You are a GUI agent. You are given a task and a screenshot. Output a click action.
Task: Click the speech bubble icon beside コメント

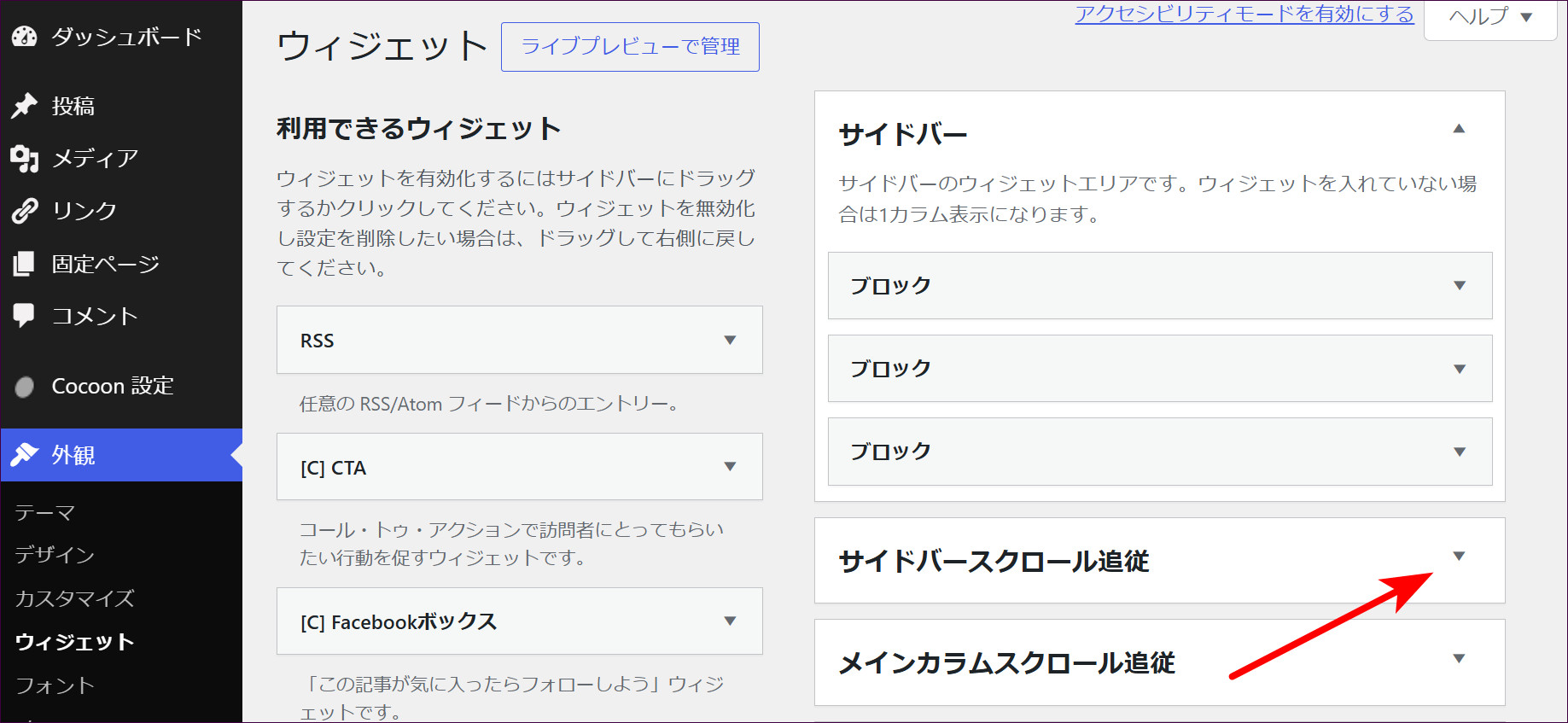[25, 316]
